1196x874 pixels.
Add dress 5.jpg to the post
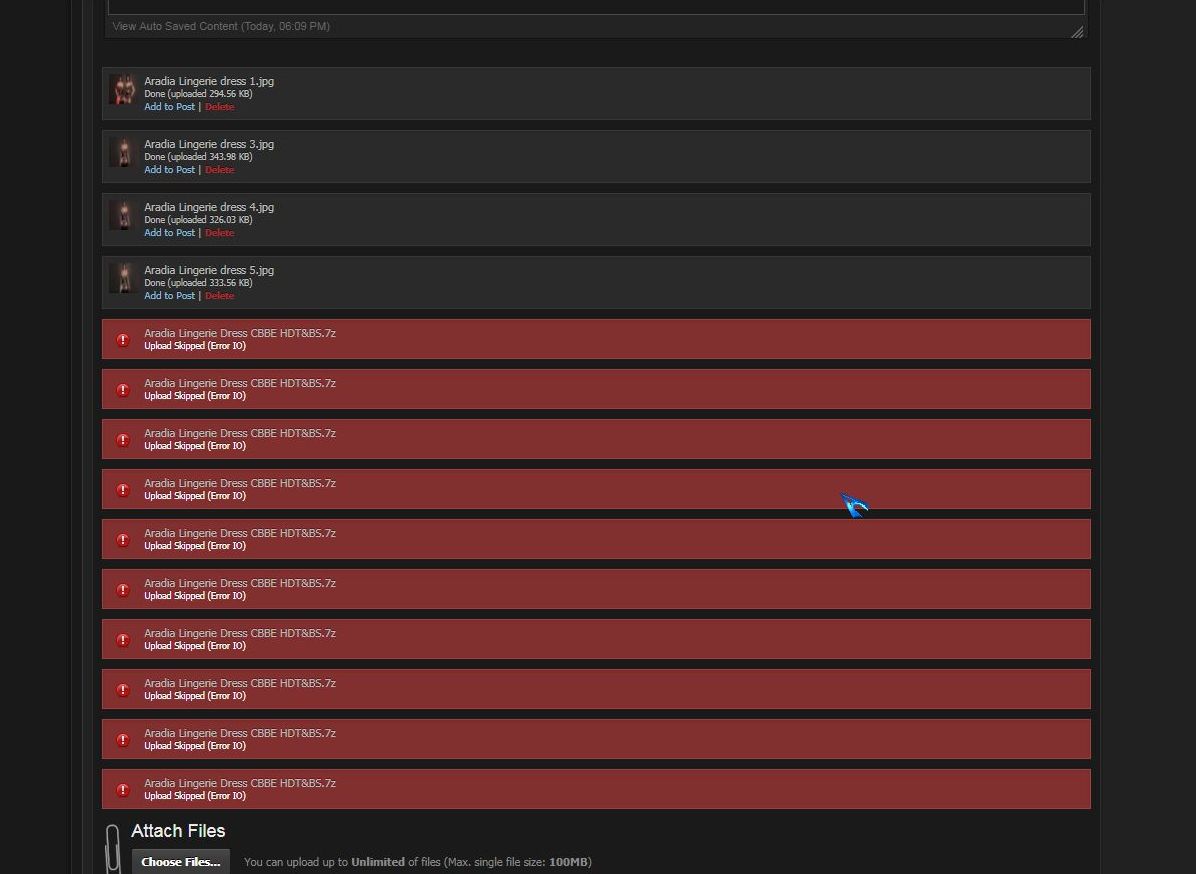pos(169,296)
